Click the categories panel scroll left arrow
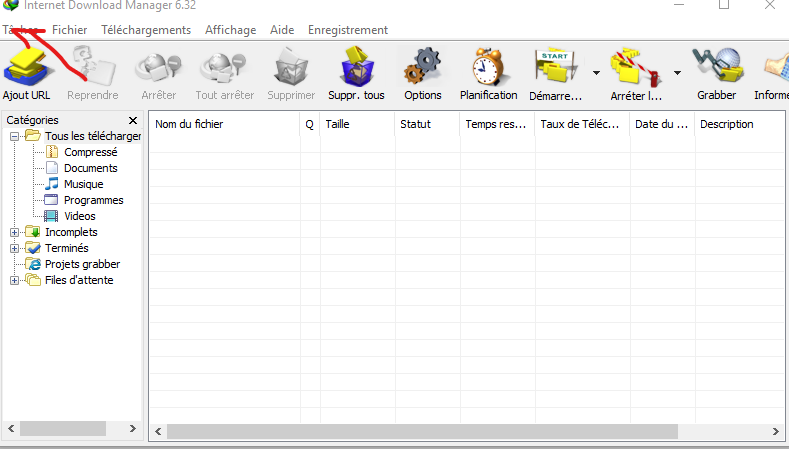Screen dimensions: 789x449 [11, 428]
